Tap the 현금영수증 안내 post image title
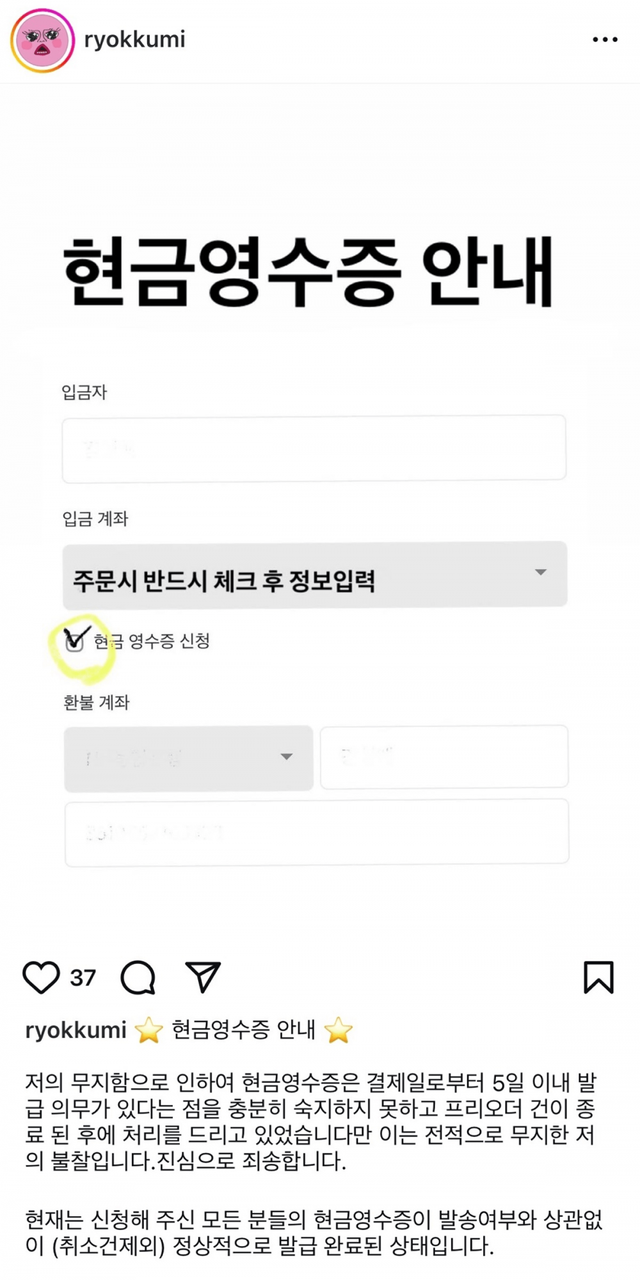The height and width of the screenshot is (1280, 640). [308, 270]
